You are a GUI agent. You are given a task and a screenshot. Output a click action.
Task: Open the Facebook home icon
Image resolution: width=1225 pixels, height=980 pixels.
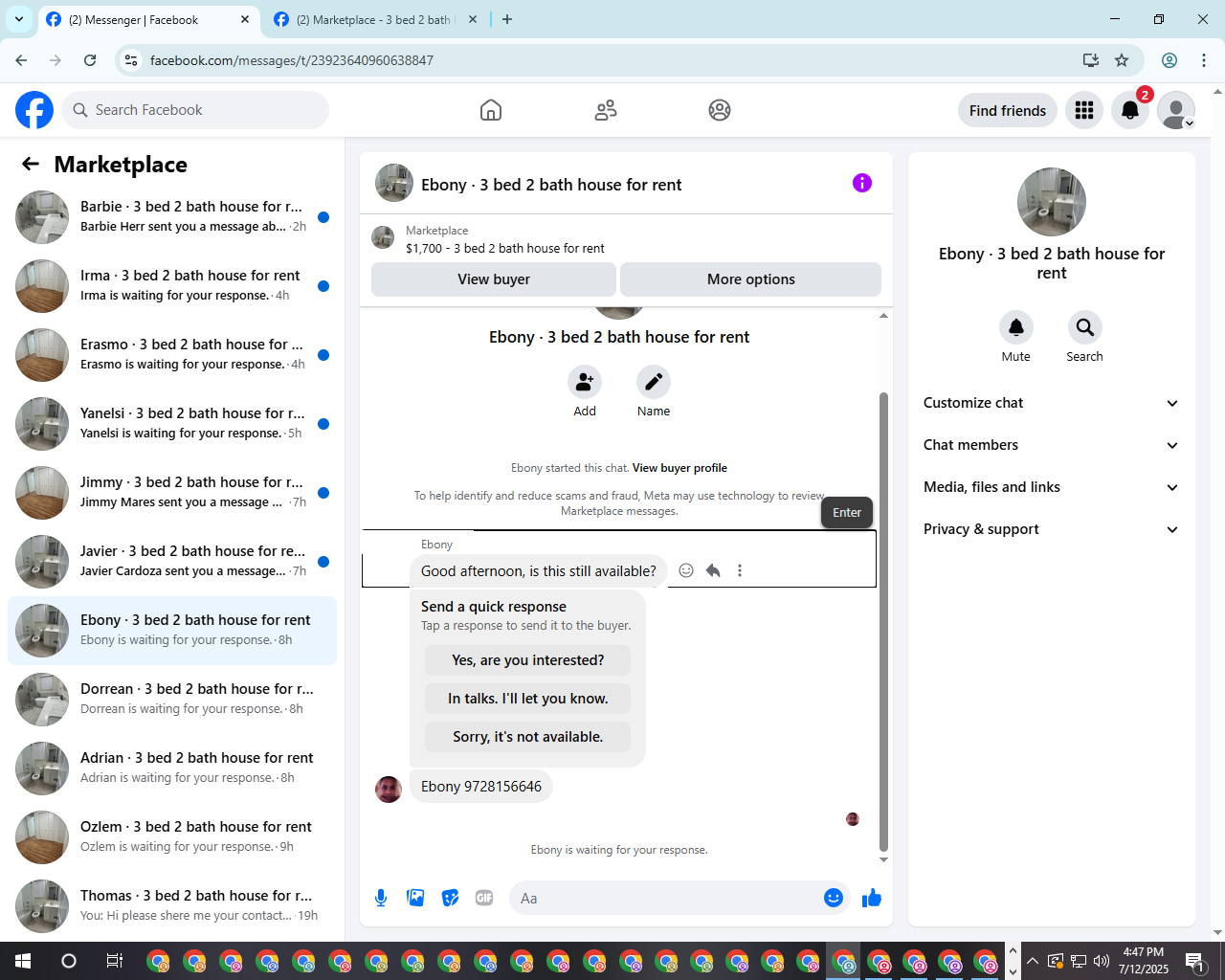pos(491,110)
